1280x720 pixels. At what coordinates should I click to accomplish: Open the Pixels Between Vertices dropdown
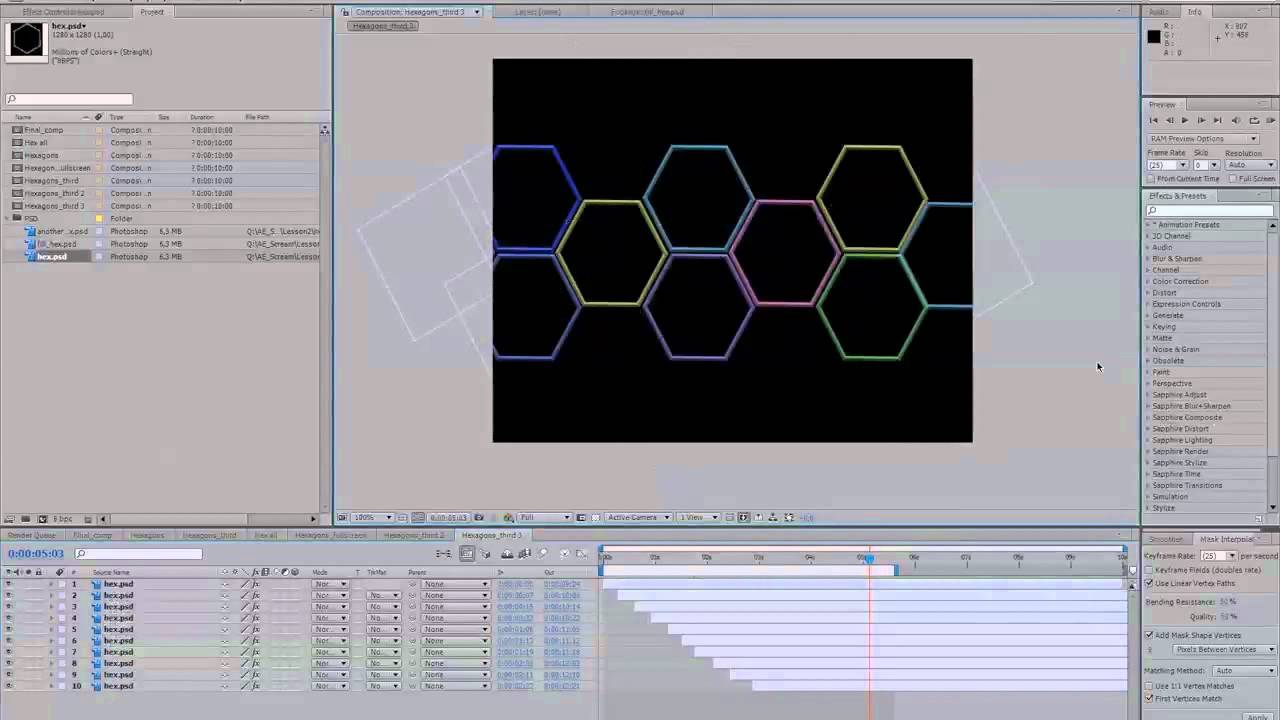tap(1225, 649)
